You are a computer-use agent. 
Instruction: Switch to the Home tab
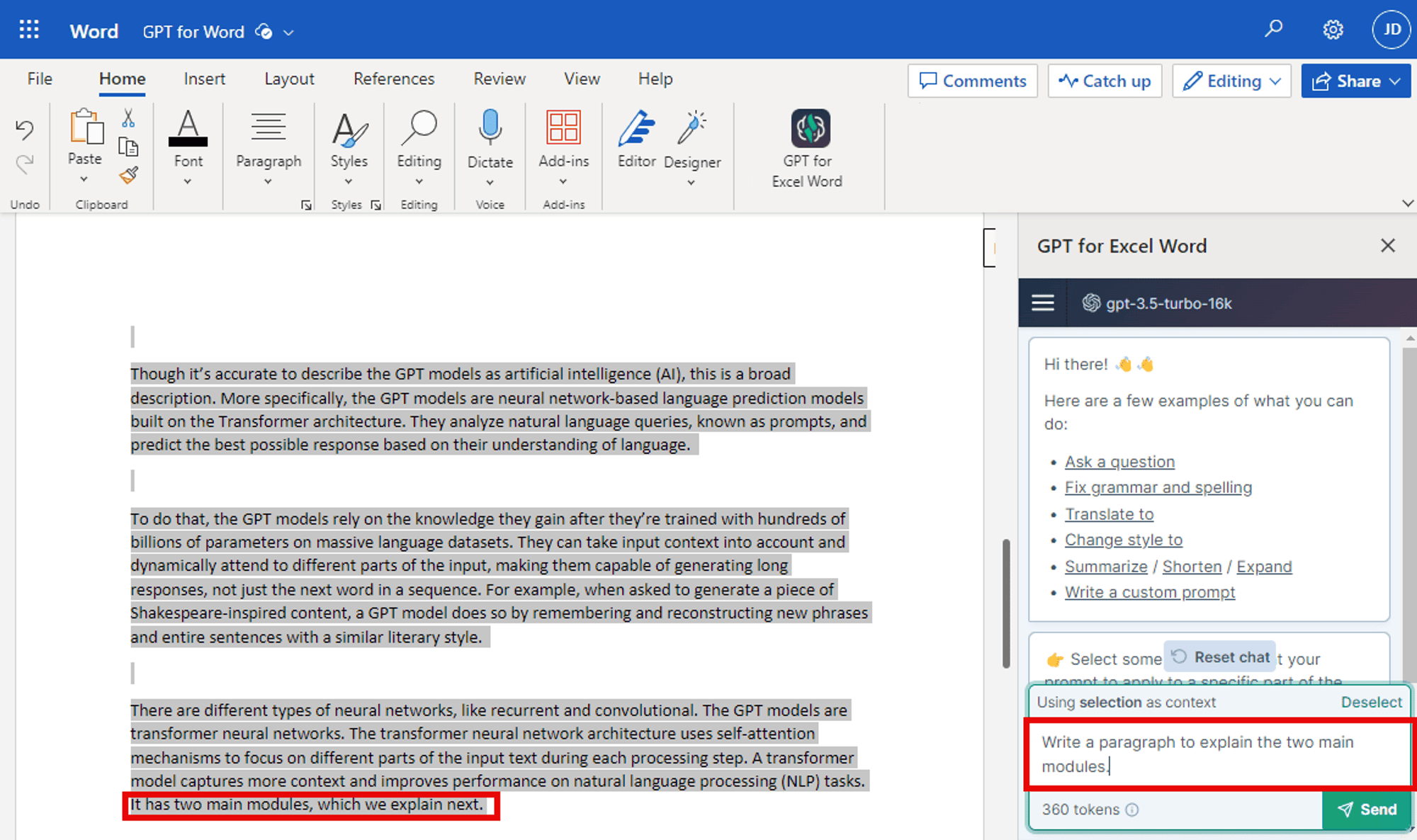point(122,79)
